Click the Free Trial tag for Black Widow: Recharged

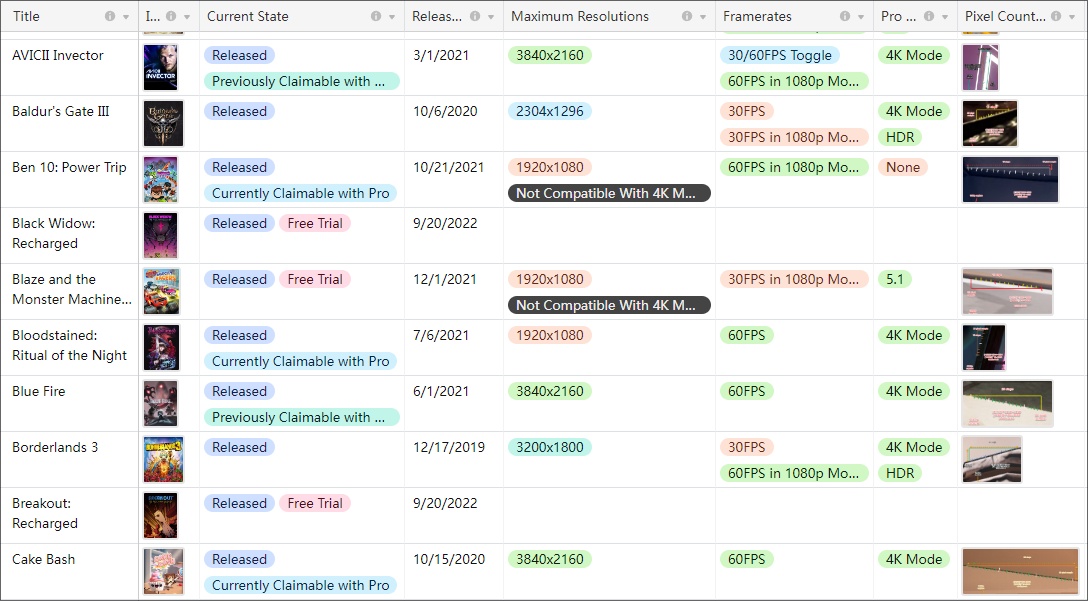315,223
